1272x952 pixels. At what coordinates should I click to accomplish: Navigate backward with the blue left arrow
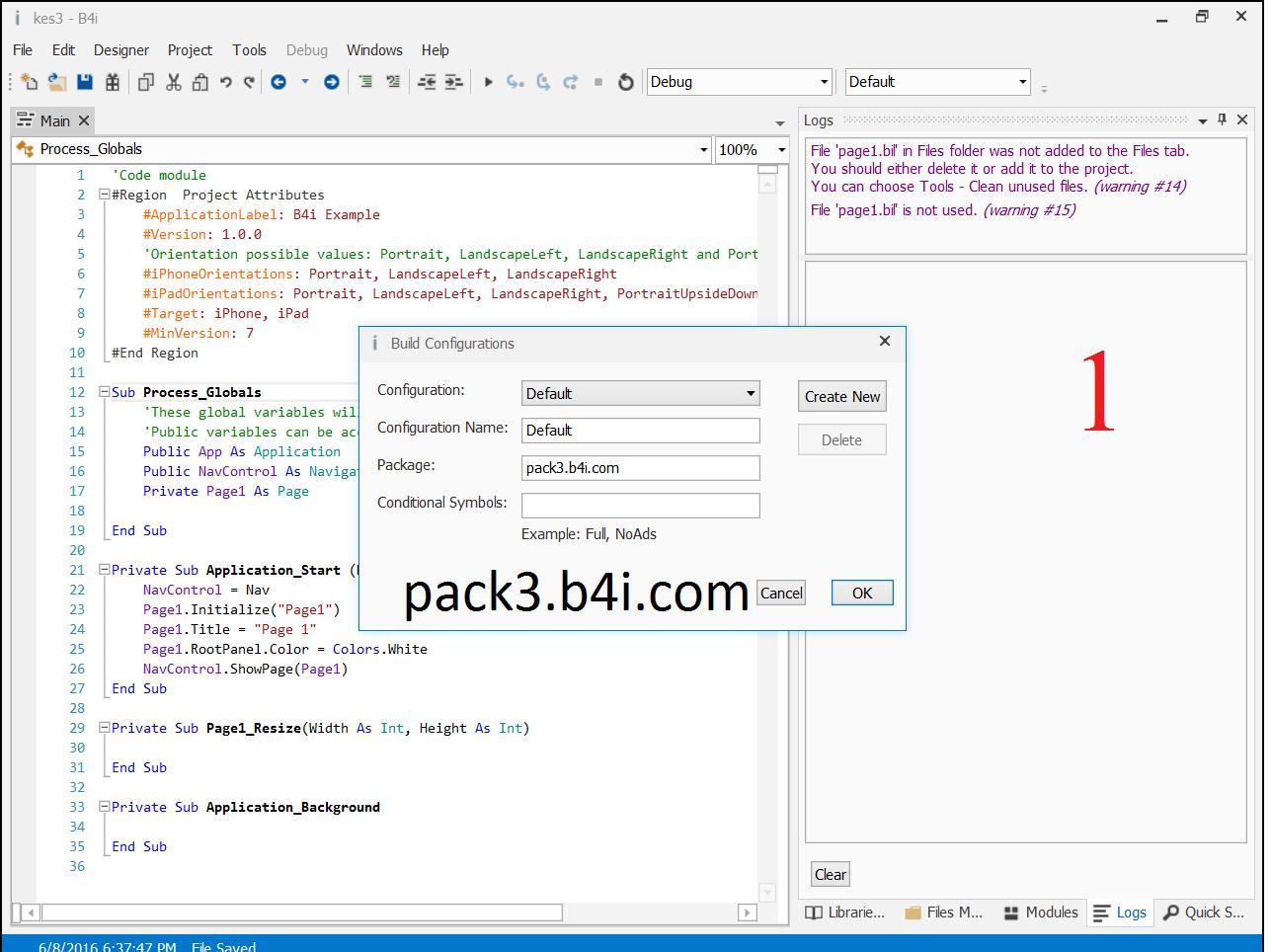point(278,82)
